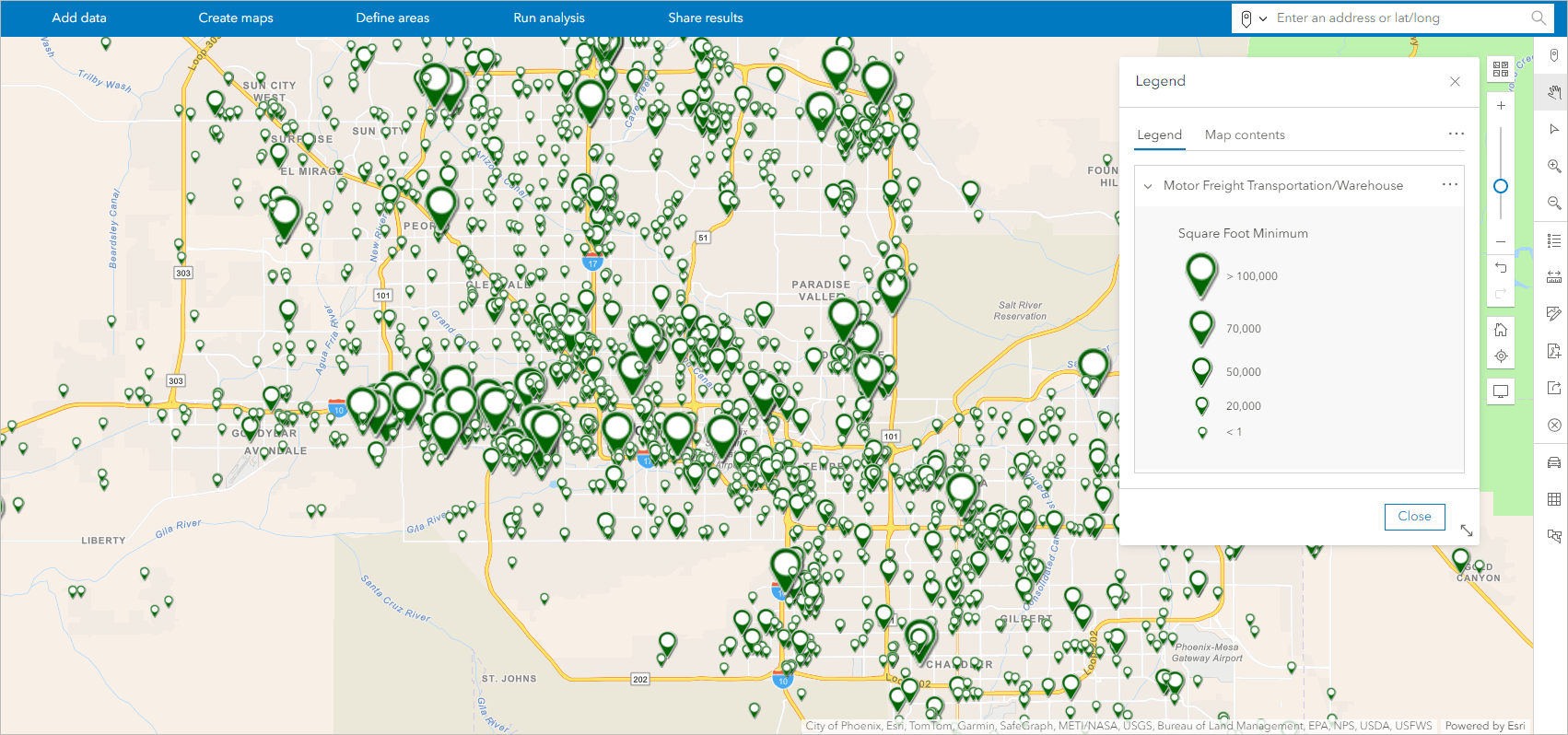Viewport: 1568px width, 735px height.
Task: Open the attribute table grid icon
Action: coord(1554,499)
